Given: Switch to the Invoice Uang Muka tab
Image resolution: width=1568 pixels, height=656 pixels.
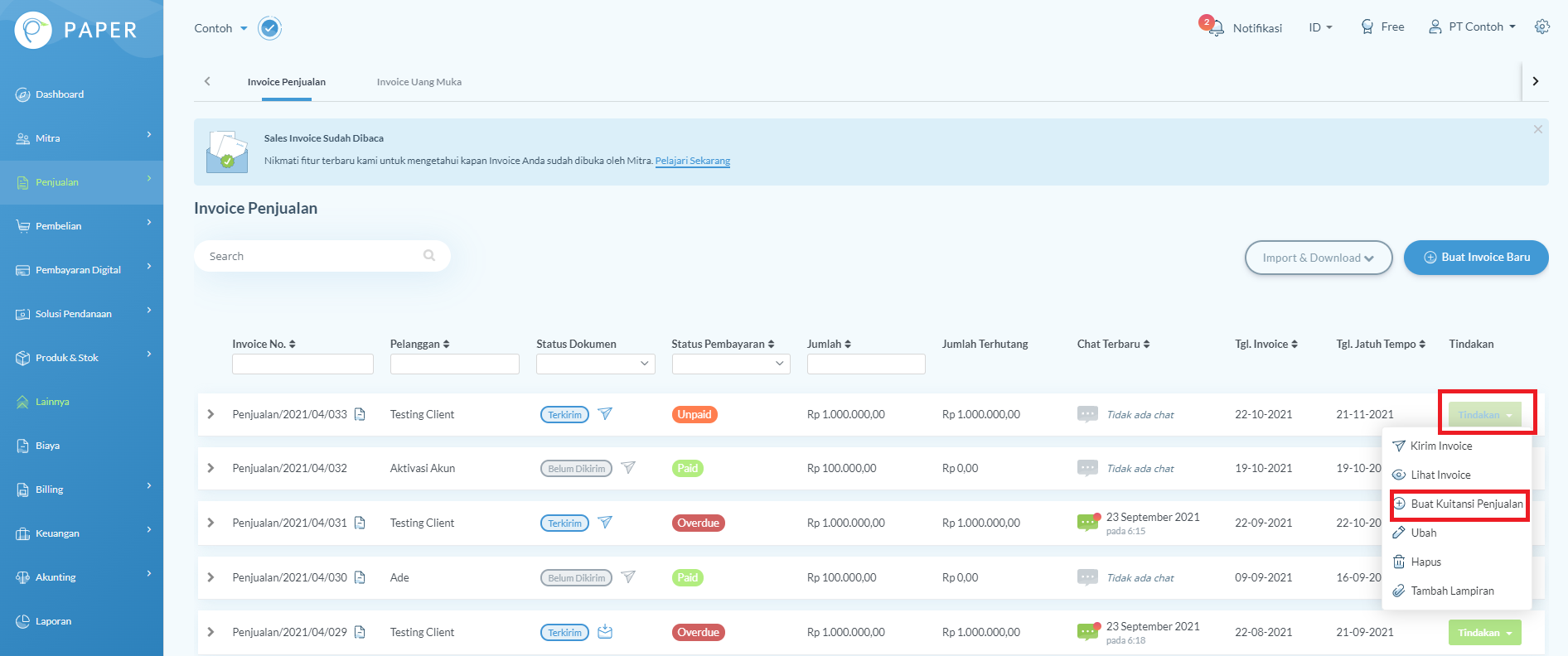Looking at the screenshot, I should click(419, 82).
